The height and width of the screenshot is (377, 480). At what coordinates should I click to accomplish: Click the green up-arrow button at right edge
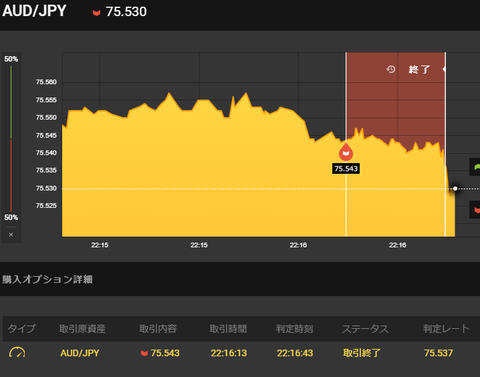pyautogui.click(x=475, y=167)
